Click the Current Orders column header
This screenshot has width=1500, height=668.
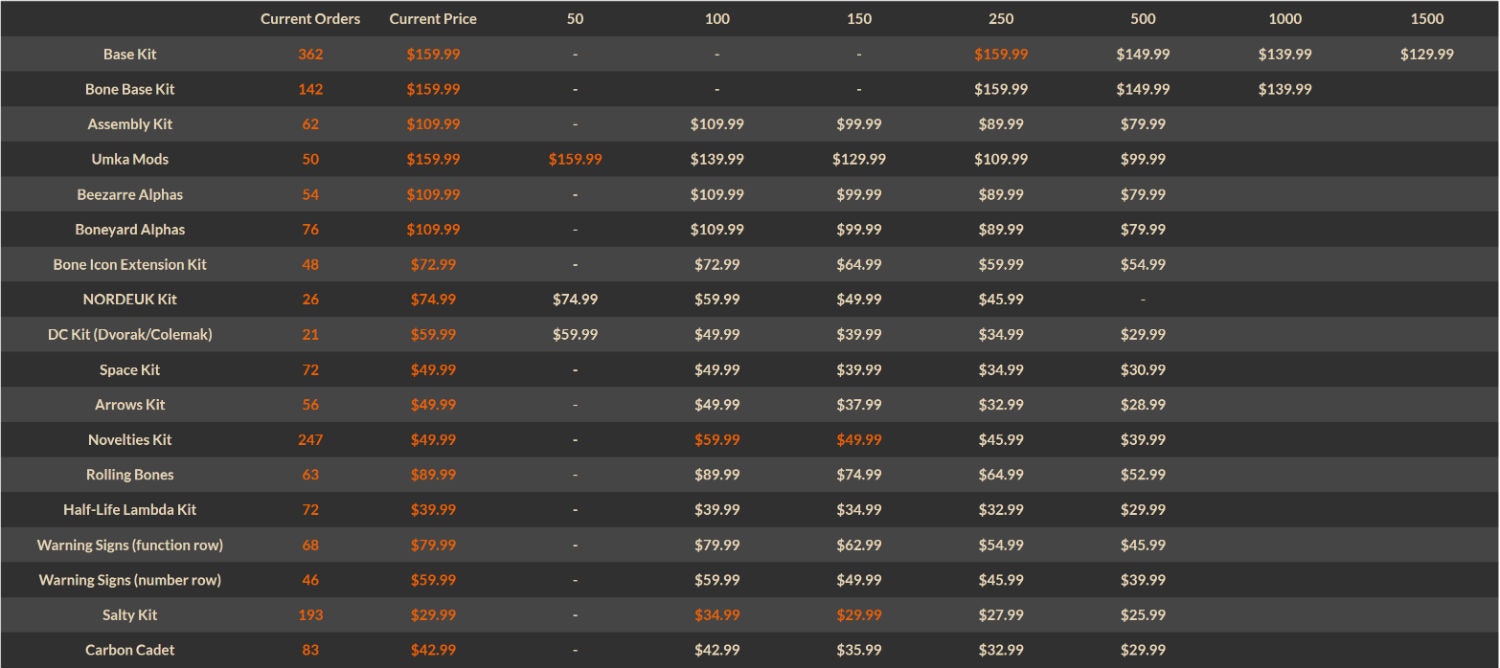click(x=310, y=19)
